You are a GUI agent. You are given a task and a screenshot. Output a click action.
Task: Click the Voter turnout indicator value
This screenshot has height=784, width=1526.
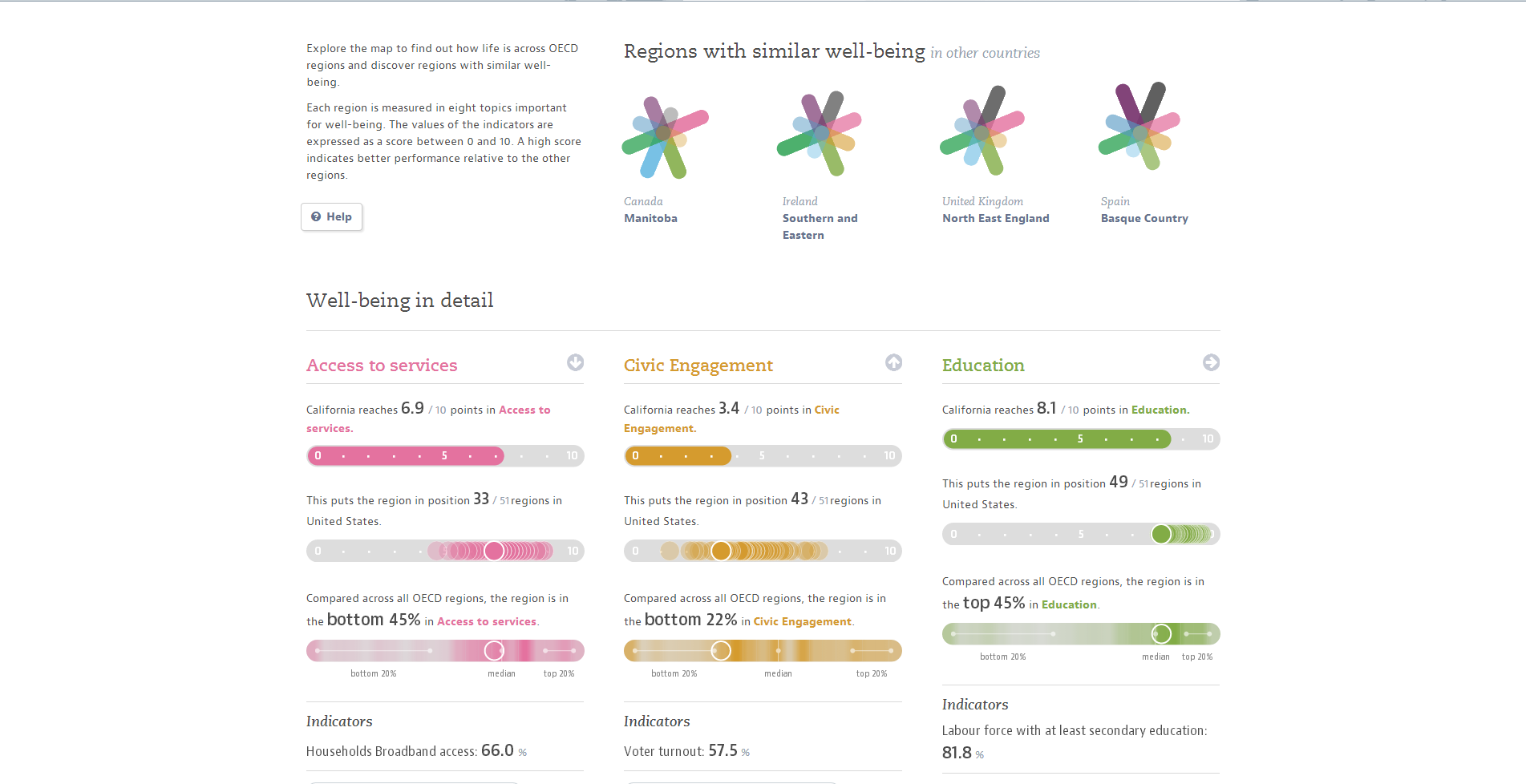[723, 750]
